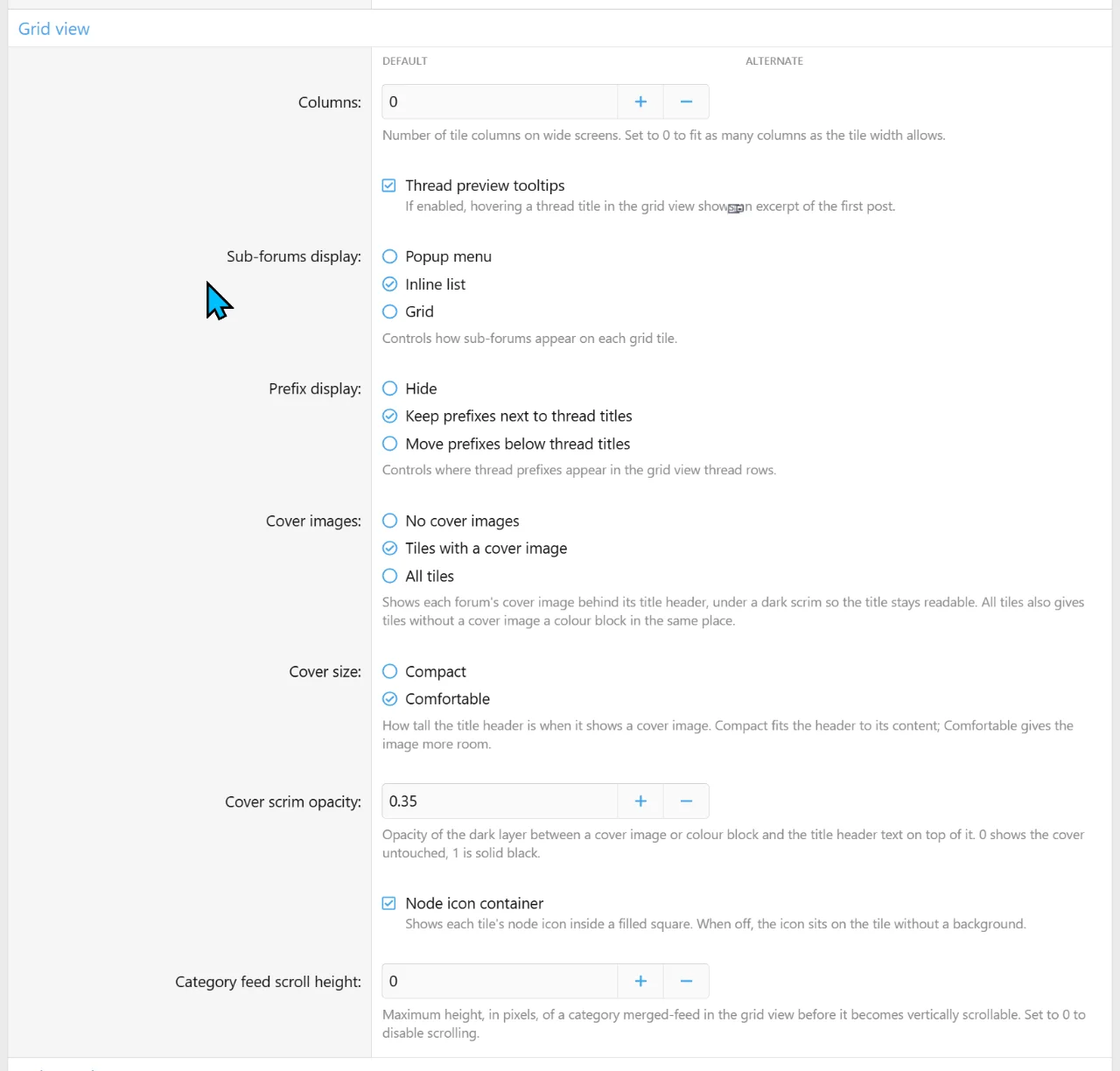Toggle Node icon container checkbox
Image resolution: width=1120 pixels, height=1071 pixels.
(x=389, y=903)
